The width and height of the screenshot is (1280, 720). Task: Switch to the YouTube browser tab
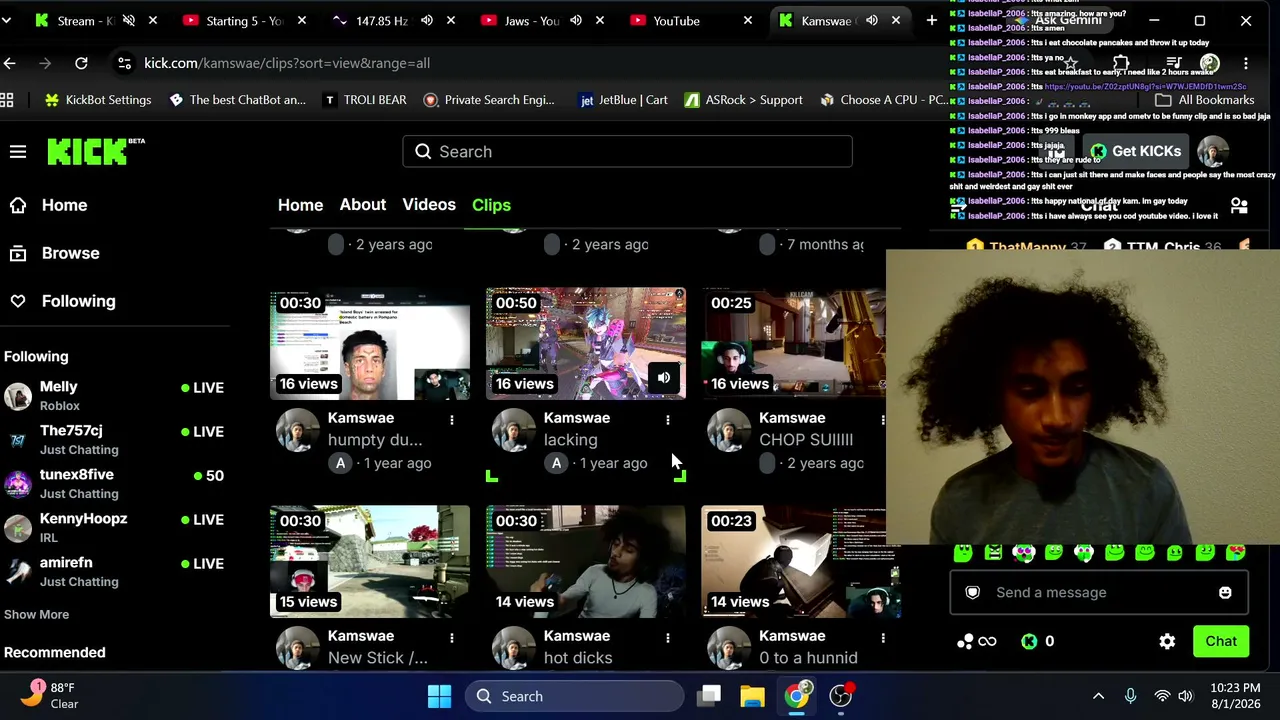691,20
